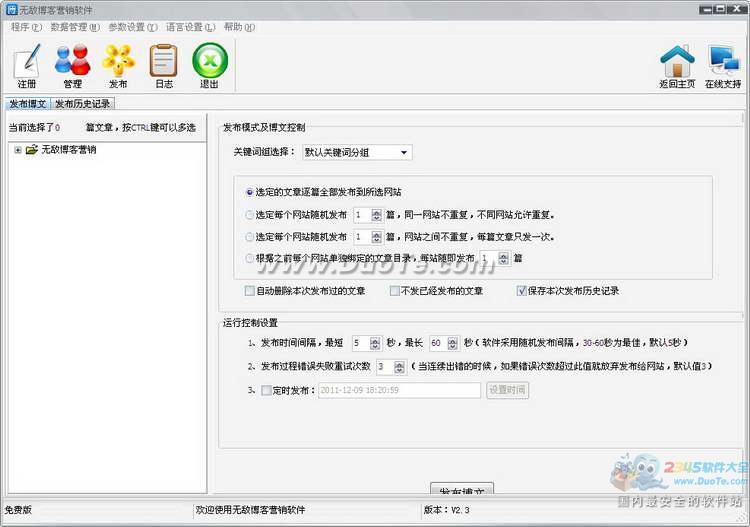Uncheck 保存本次发布历史记录 checkbox
Screen dimensions: 750x527
(x=521, y=291)
